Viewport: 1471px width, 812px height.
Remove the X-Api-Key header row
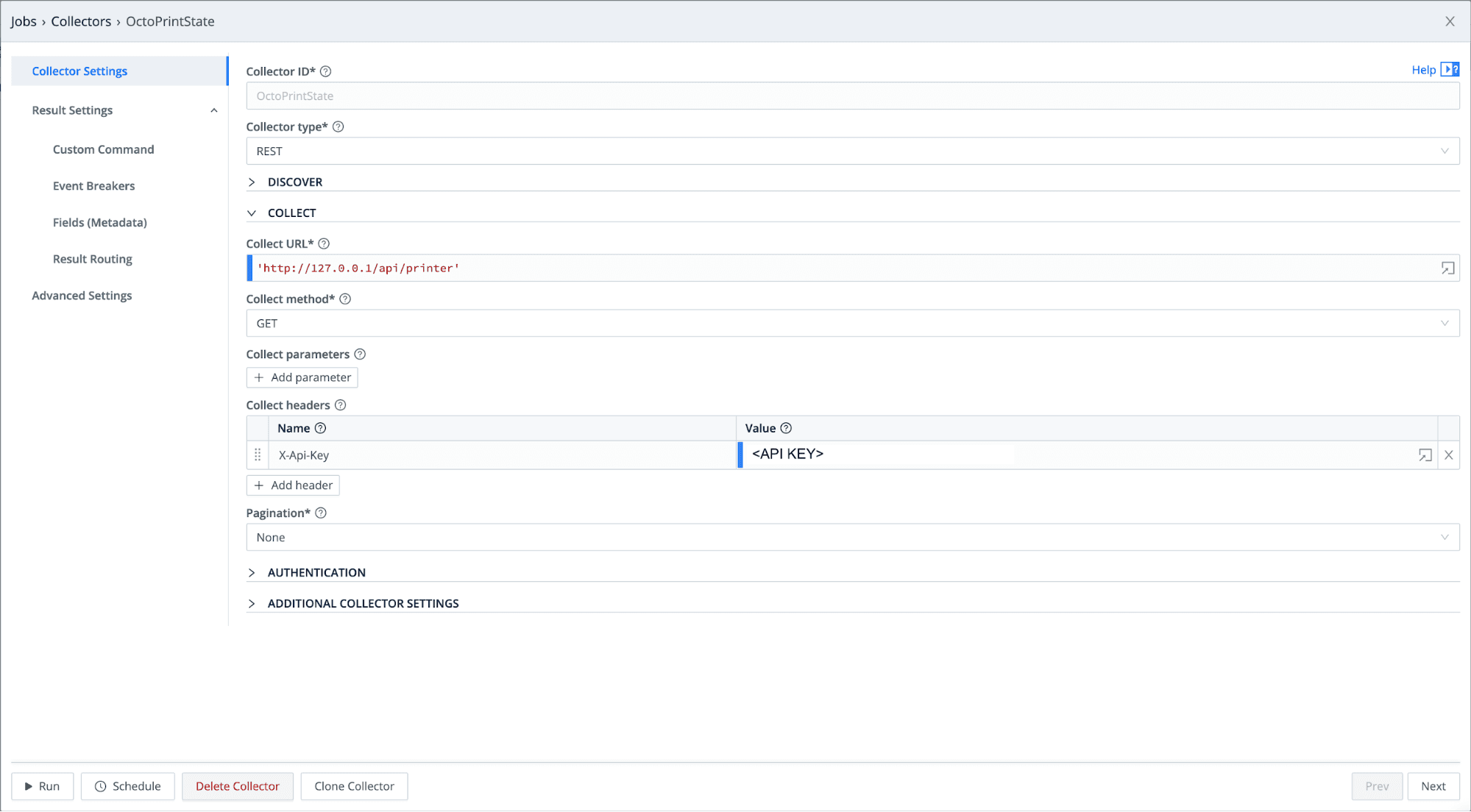pyautogui.click(x=1448, y=455)
